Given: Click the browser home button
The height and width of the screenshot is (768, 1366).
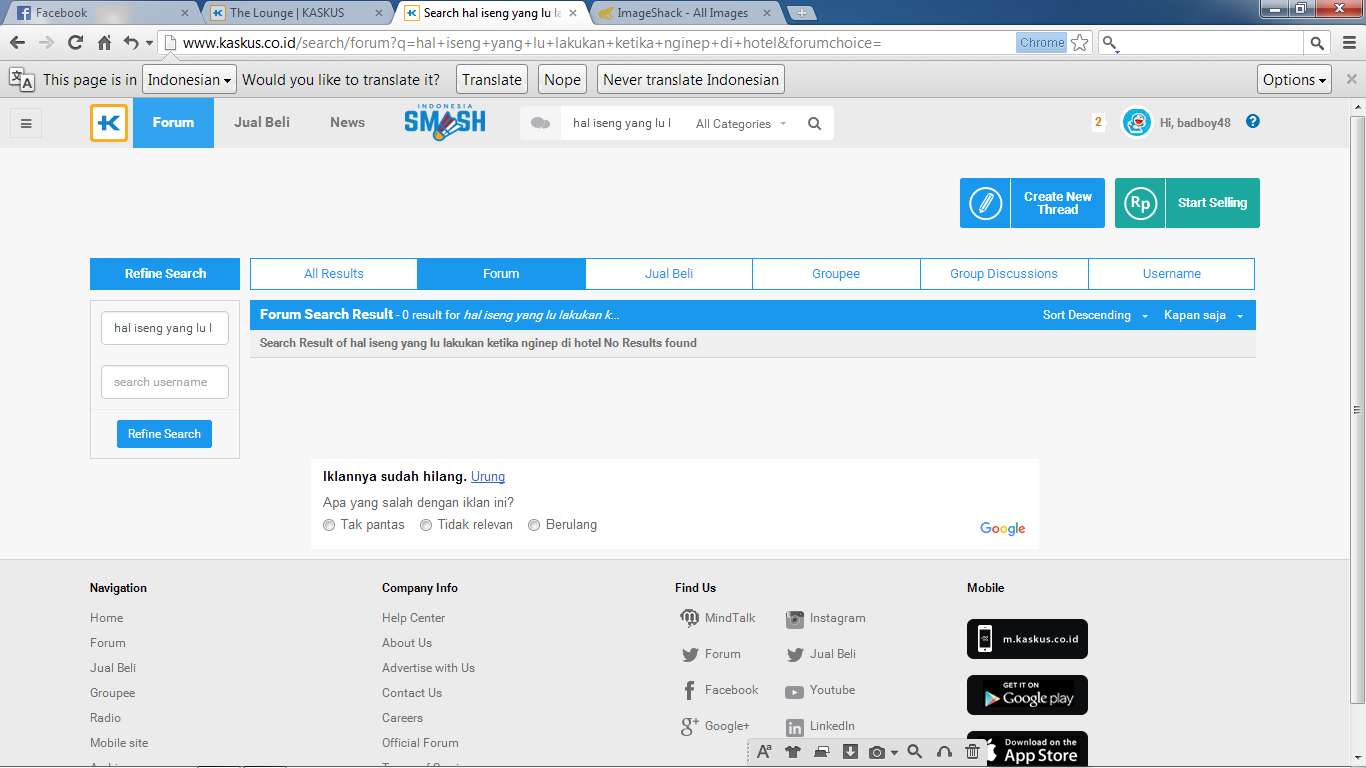Looking at the screenshot, I should click(x=104, y=43).
